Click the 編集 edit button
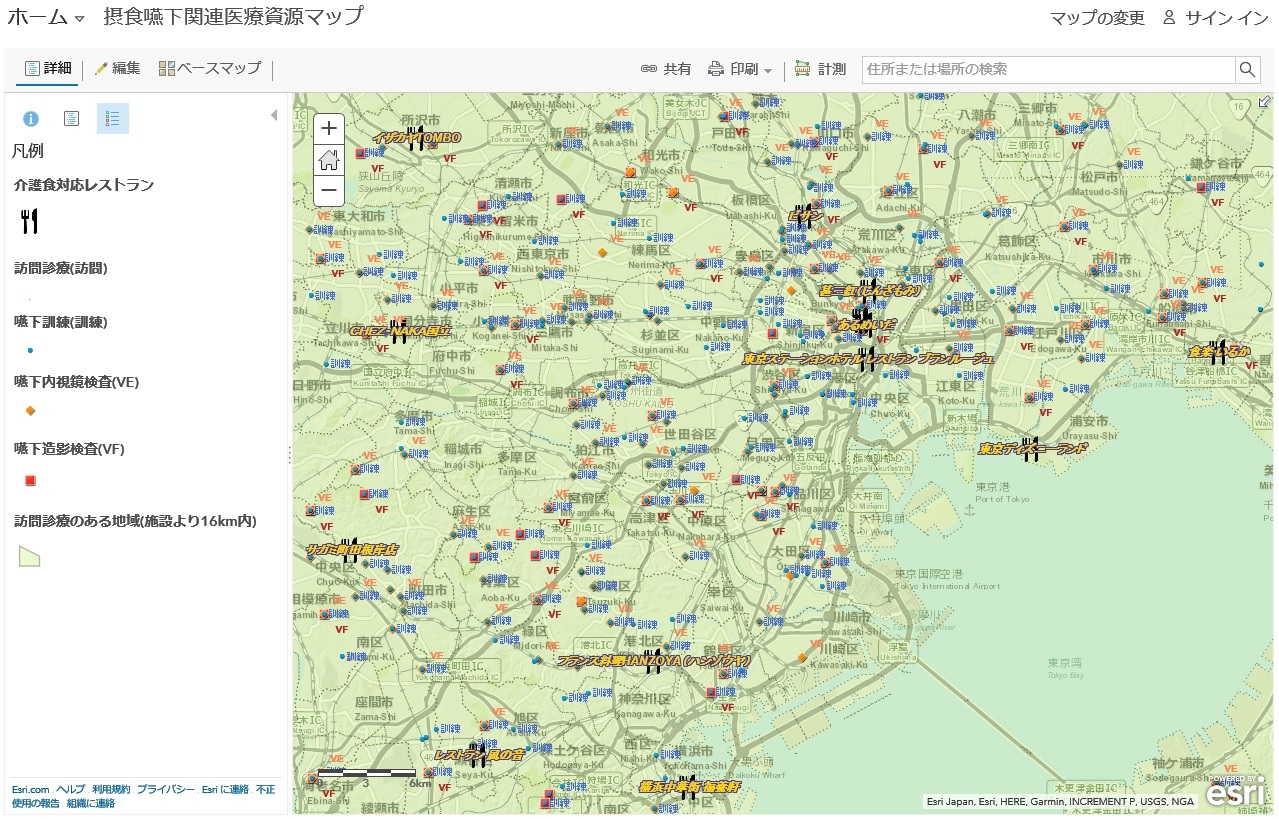The image size is (1279, 819). pos(117,69)
